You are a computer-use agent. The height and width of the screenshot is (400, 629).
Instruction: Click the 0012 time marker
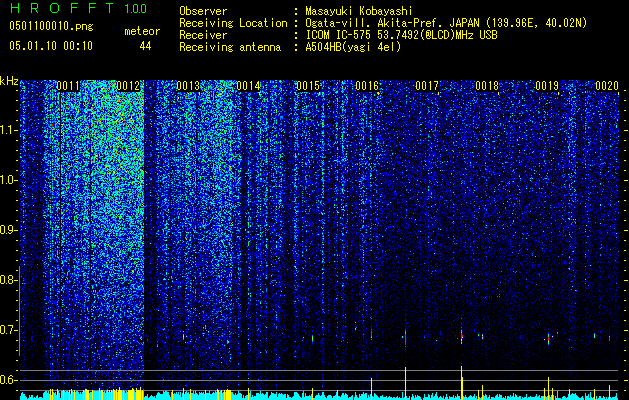click(x=128, y=86)
